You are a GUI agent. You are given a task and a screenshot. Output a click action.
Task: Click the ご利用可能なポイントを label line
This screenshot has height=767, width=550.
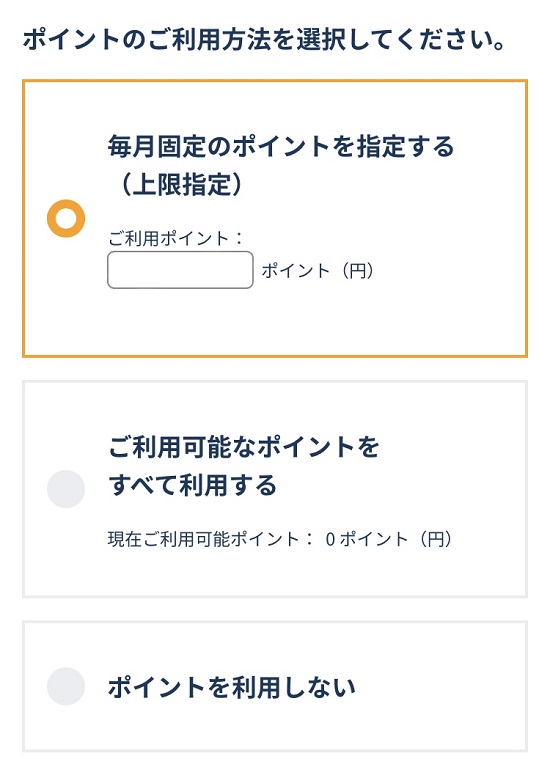point(244,447)
